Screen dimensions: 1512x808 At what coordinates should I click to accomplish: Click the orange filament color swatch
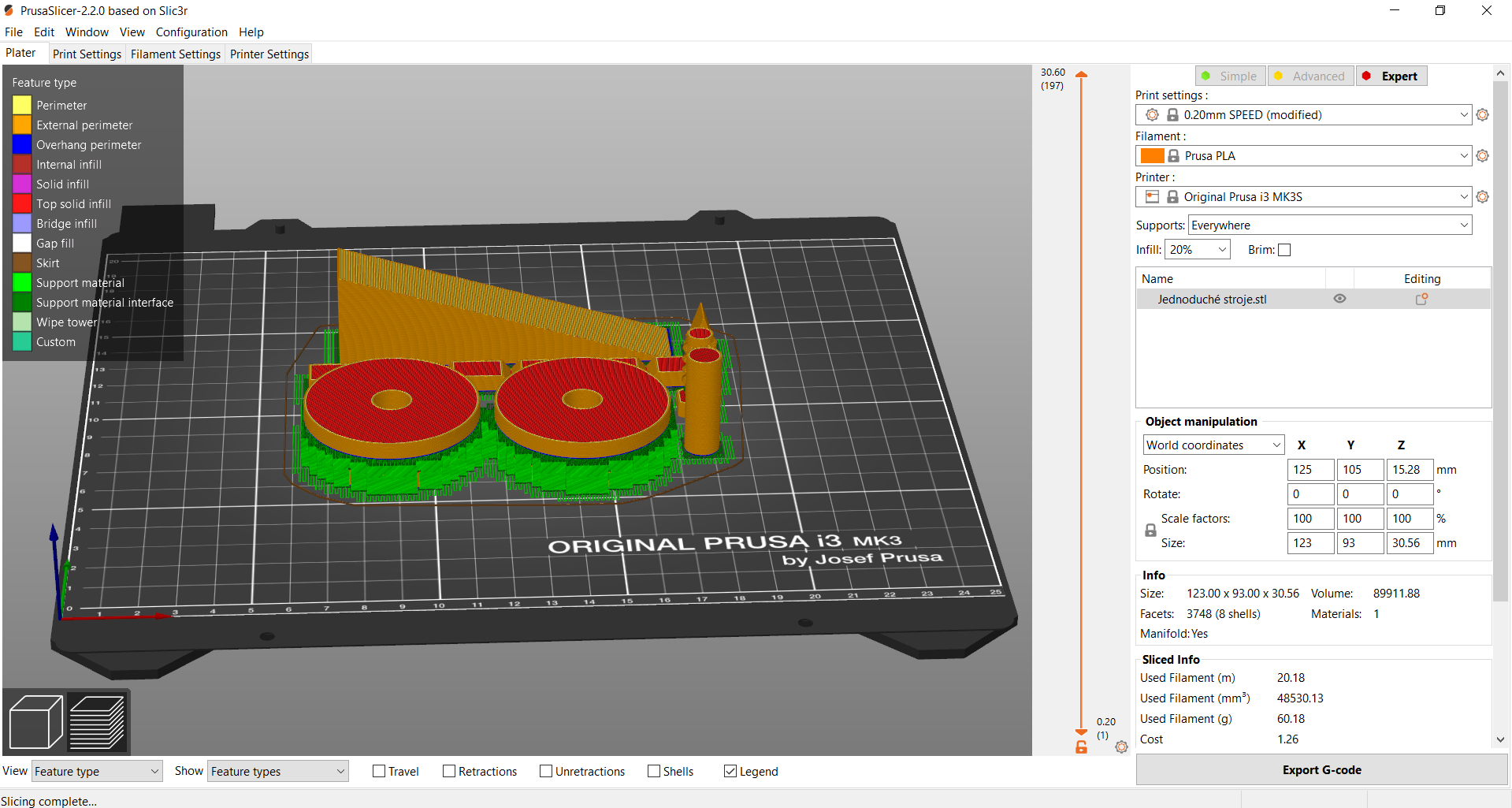click(x=1152, y=156)
